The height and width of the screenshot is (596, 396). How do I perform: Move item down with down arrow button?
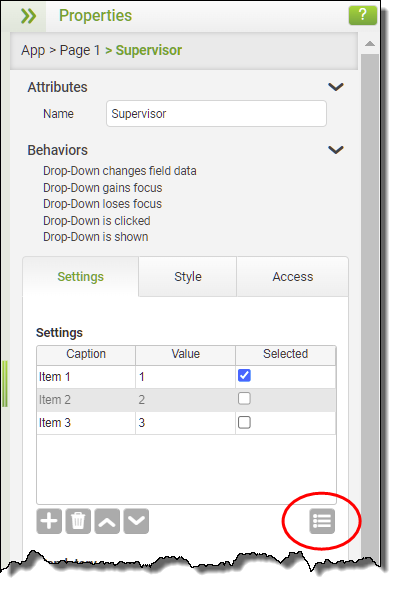(136, 521)
